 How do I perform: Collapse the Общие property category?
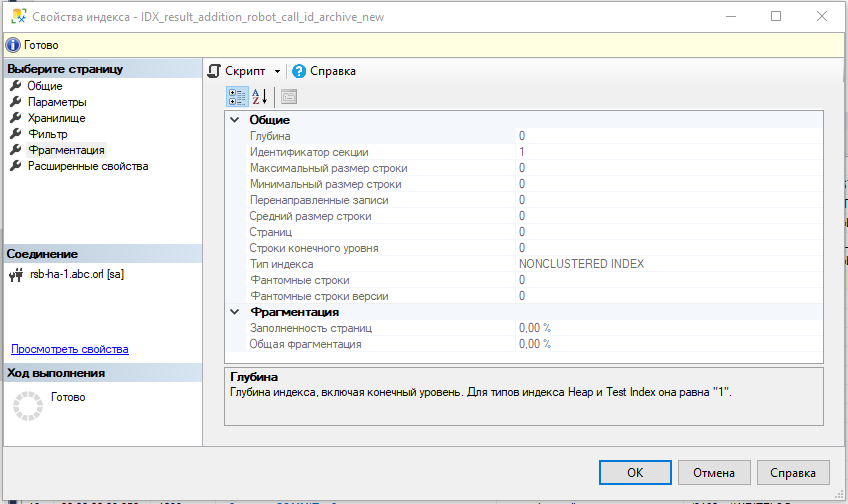[x=235, y=120]
